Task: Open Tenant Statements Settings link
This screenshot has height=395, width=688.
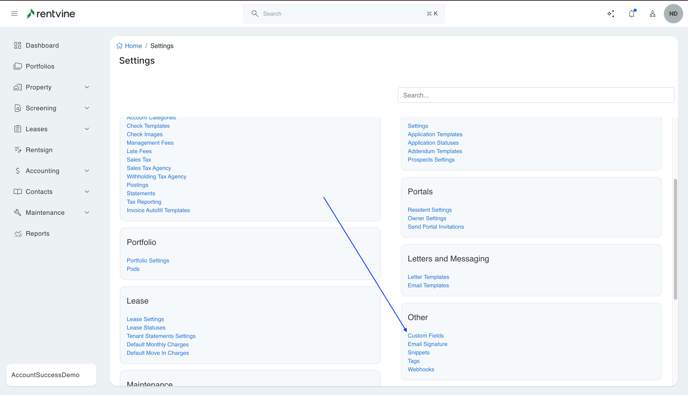Action: pyautogui.click(x=161, y=336)
